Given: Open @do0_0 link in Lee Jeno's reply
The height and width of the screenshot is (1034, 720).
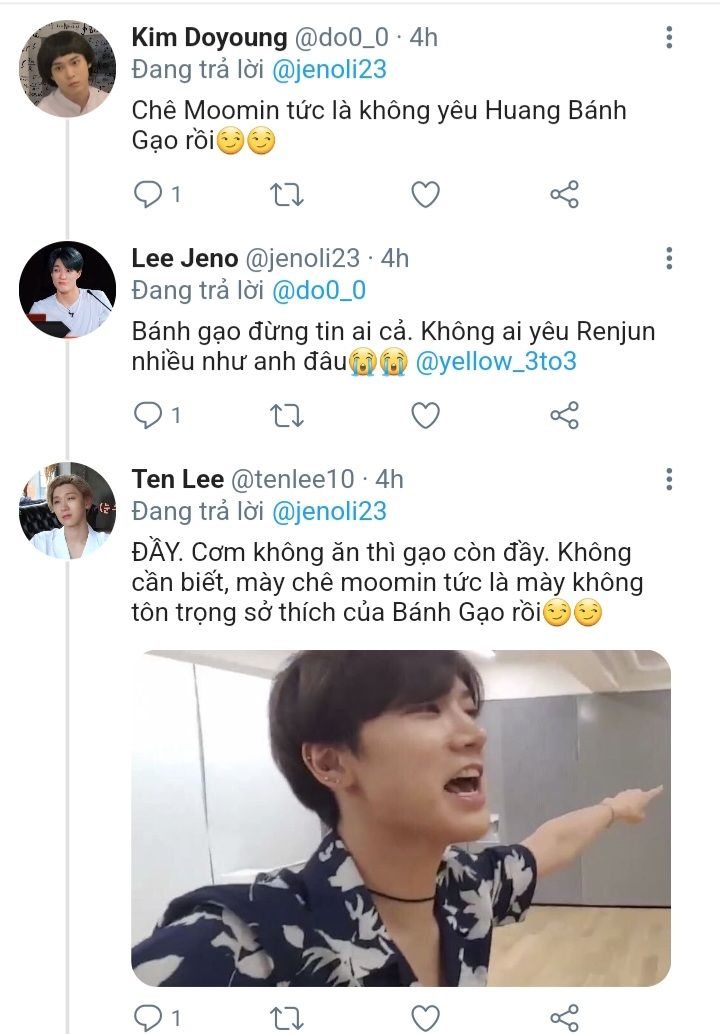Looking at the screenshot, I should click(320, 291).
